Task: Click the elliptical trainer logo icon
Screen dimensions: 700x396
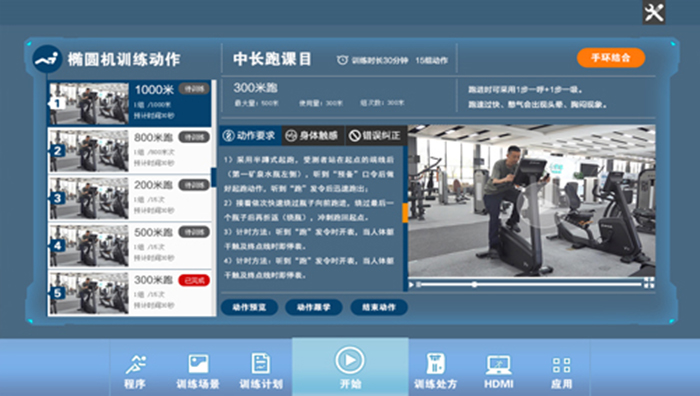Action: (x=47, y=59)
